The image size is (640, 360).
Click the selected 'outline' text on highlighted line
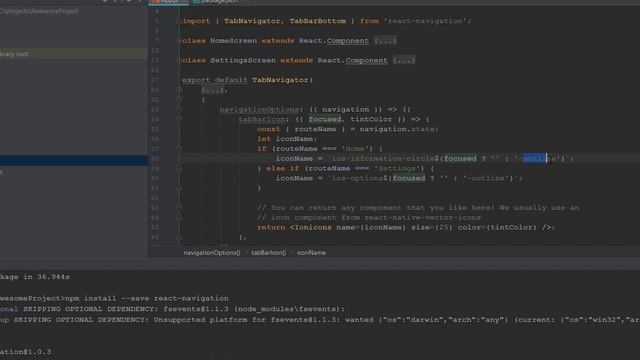tap(535, 158)
